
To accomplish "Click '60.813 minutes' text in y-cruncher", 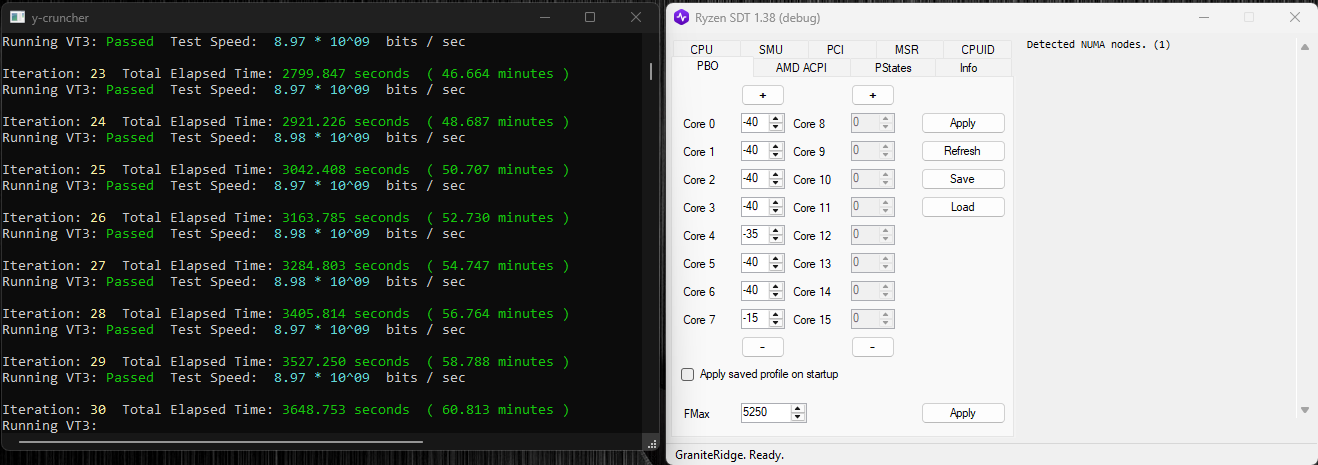I will point(498,409).
